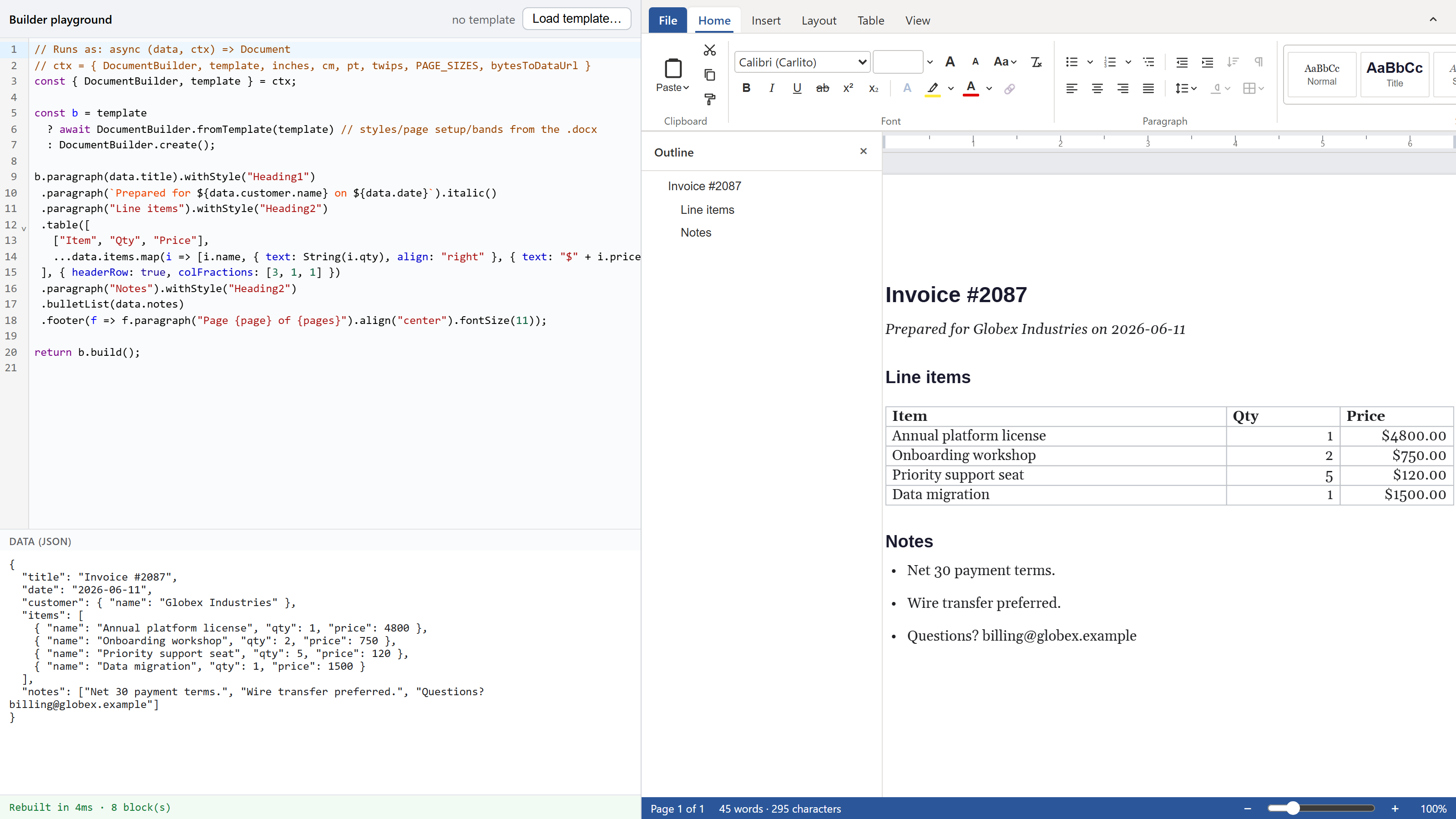Toggle Superscript formatting
The height and width of the screenshot is (819, 1456).
click(848, 88)
